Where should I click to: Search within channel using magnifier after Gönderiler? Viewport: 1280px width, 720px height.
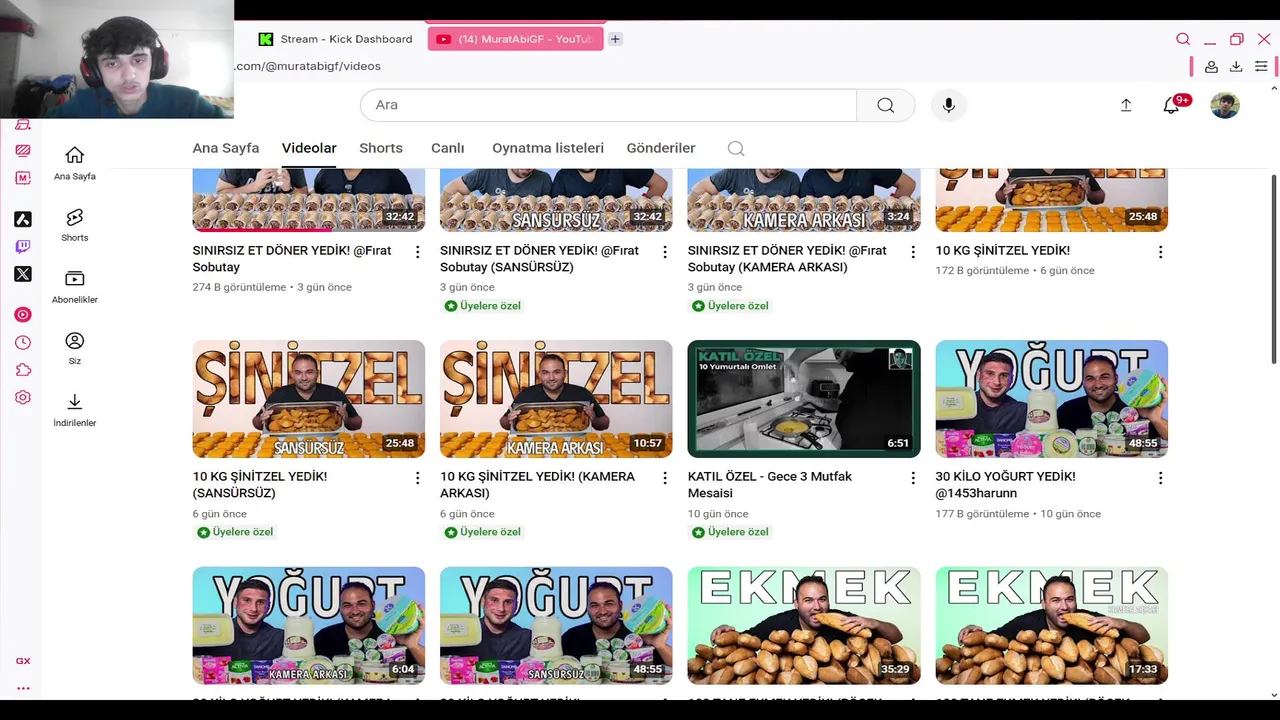pos(736,148)
